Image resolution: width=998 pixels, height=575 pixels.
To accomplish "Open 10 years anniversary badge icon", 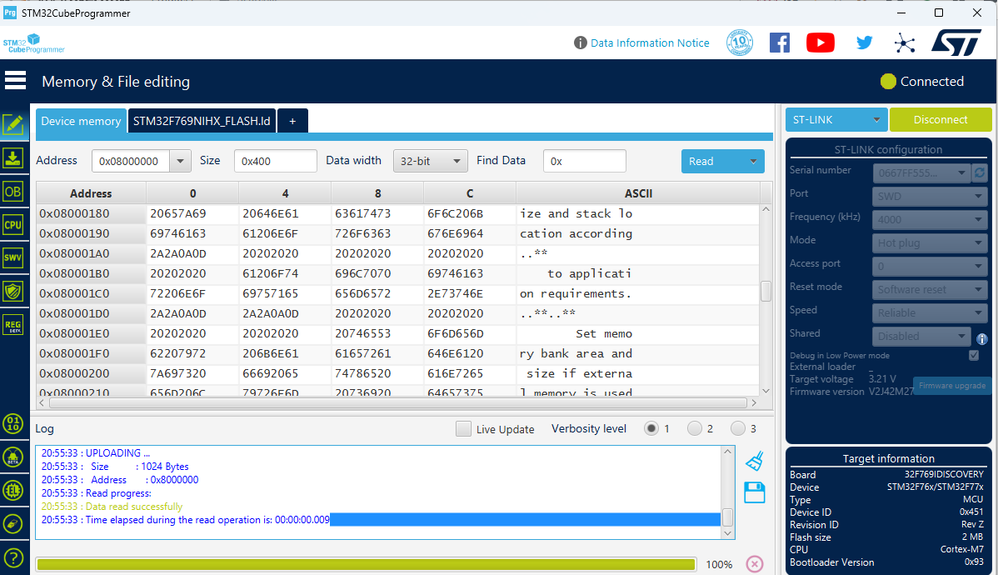I will click(740, 43).
